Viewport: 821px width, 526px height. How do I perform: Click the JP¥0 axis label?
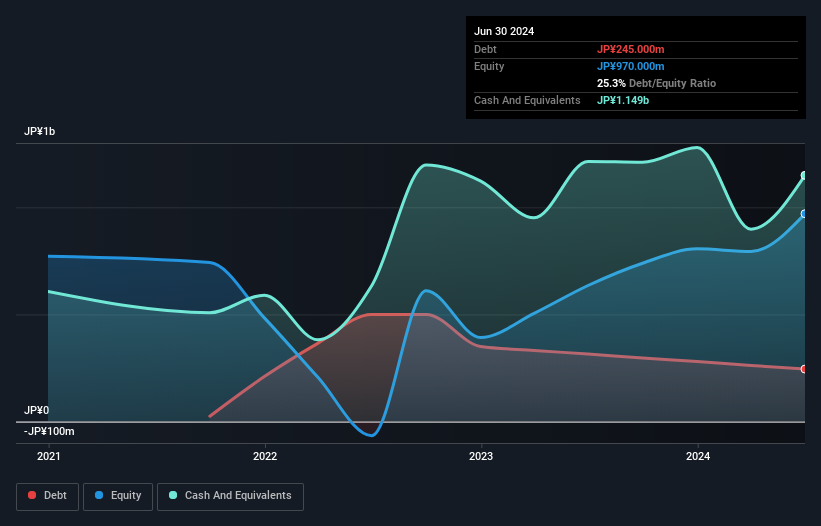(x=36, y=410)
